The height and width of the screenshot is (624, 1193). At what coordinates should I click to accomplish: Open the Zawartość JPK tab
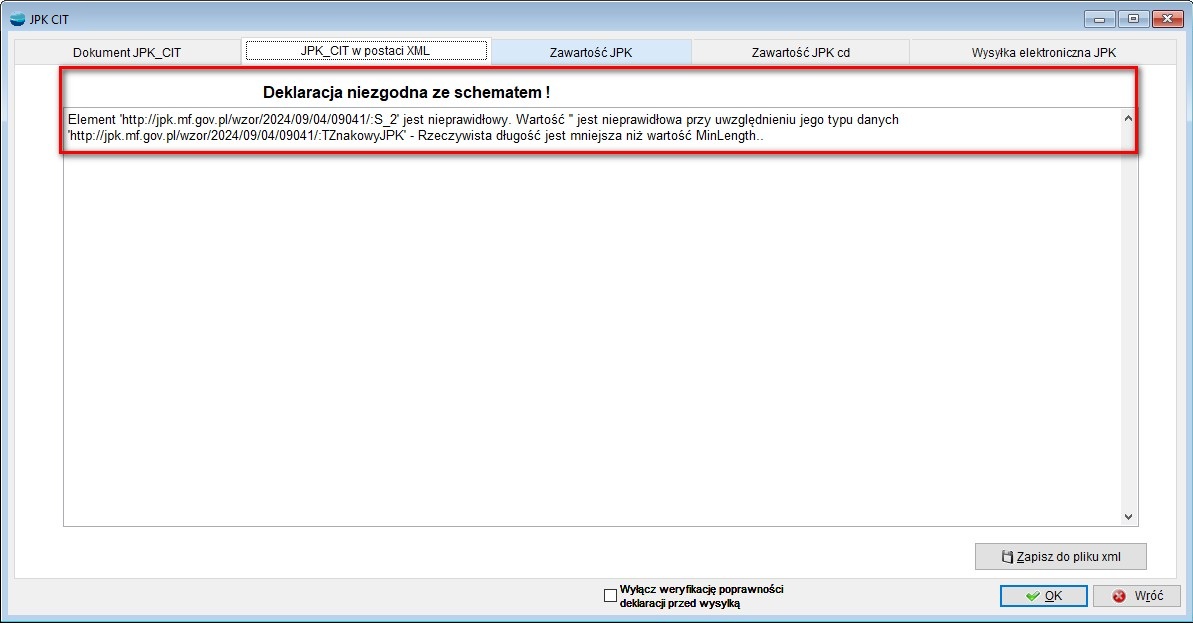click(591, 52)
